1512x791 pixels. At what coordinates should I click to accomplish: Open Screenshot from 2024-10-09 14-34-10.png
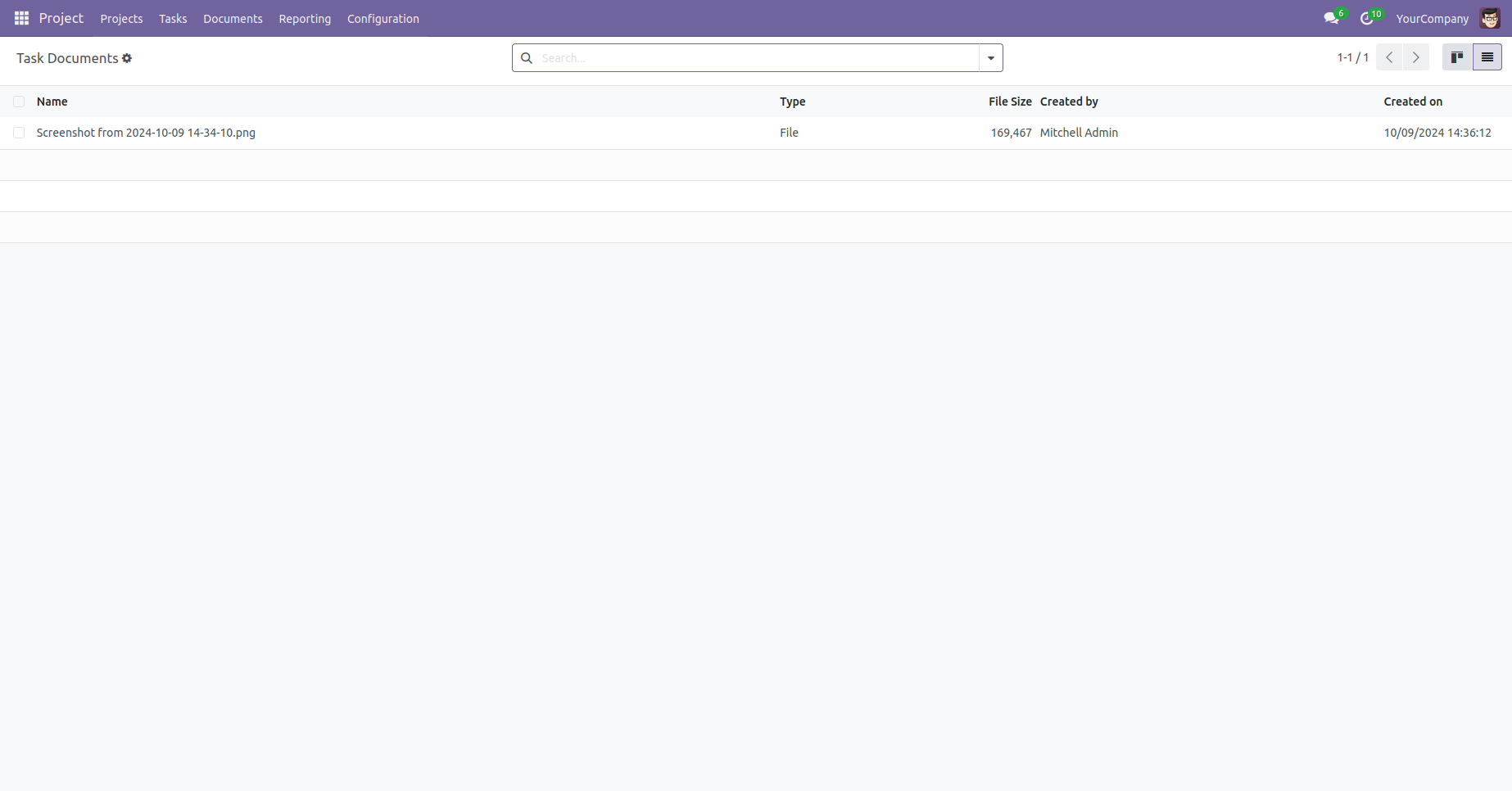(x=146, y=133)
